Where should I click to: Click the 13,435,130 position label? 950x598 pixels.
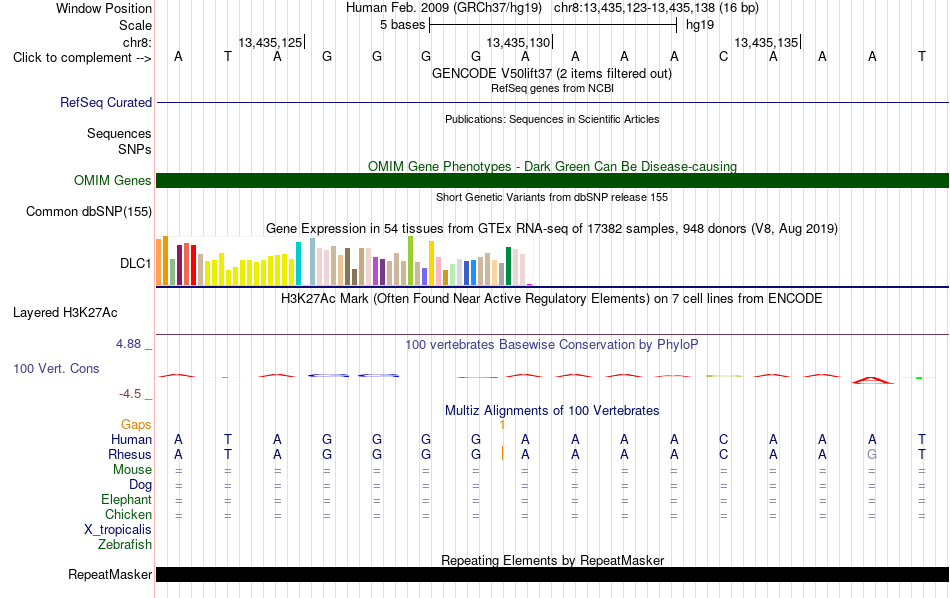tap(518, 42)
